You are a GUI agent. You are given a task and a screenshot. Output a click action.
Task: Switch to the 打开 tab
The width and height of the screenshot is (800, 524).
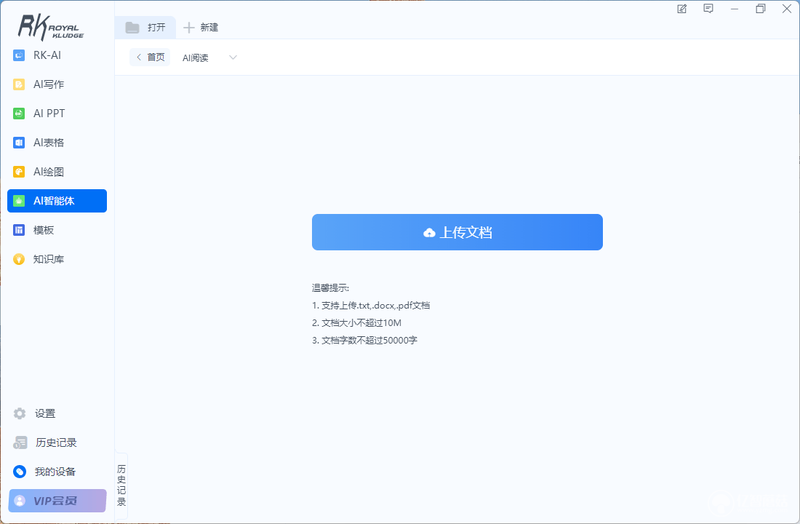(x=145, y=28)
